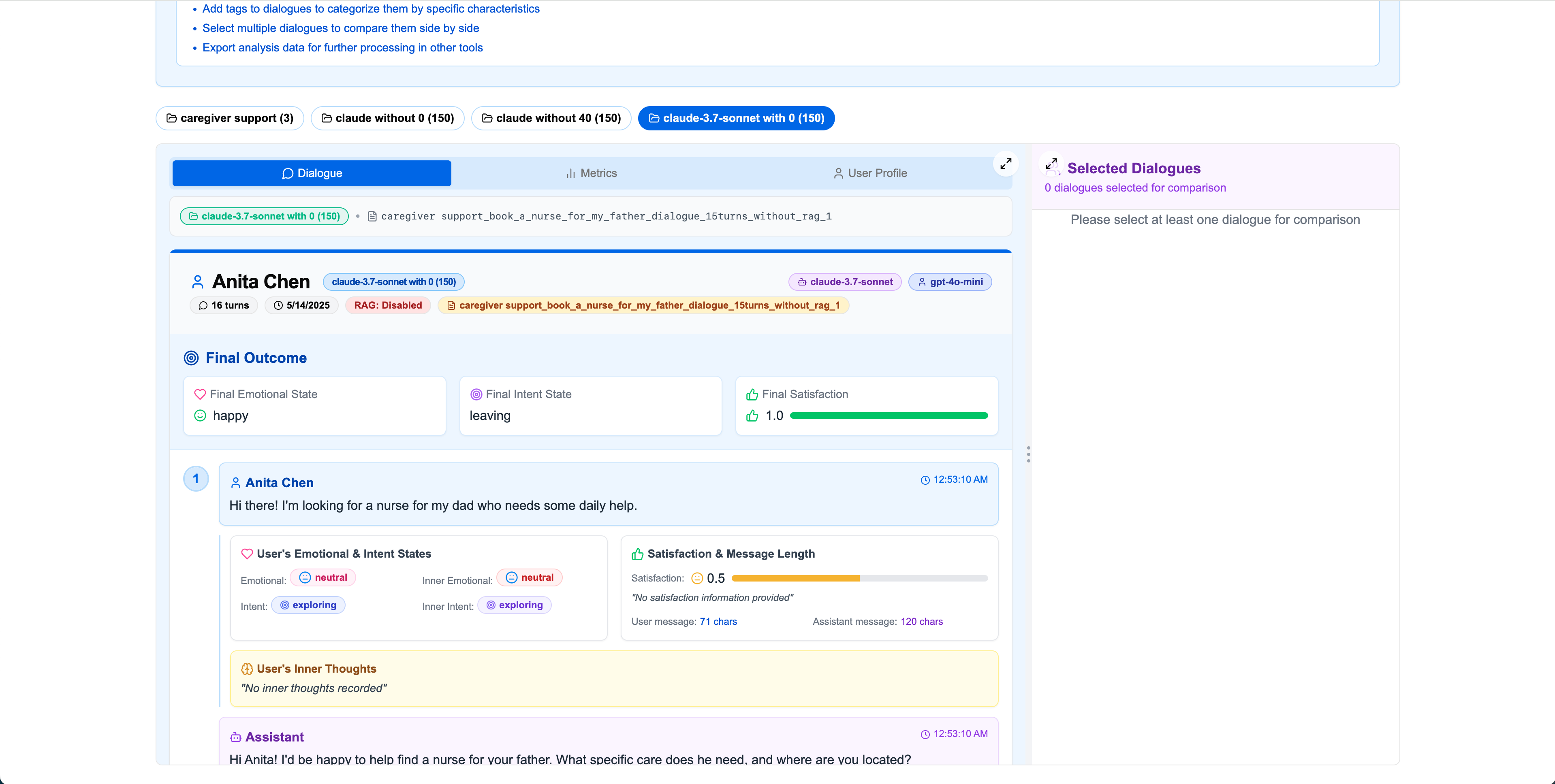Click the thumbs-up icon next to 1.0
Image resolution: width=1555 pixels, height=784 pixels.
point(752,415)
